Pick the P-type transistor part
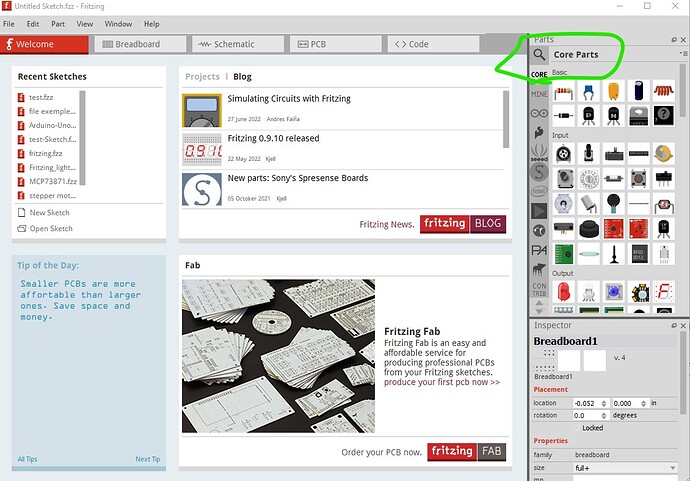The image size is (690, 481). pyautogui.click(x=588, y=116)
